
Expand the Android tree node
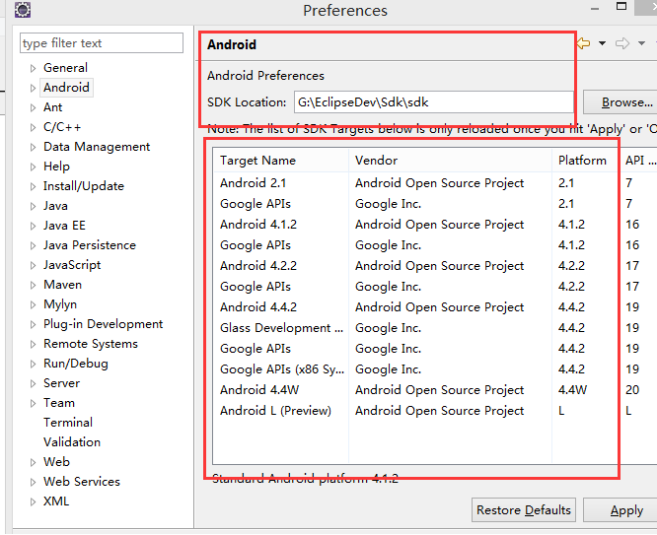coord(33,88)
